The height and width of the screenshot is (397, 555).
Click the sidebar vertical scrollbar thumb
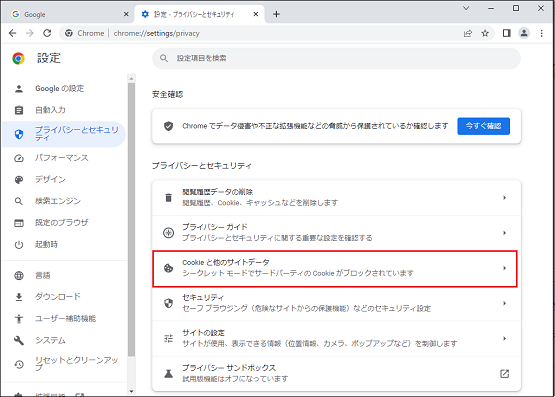coord(131,220)
